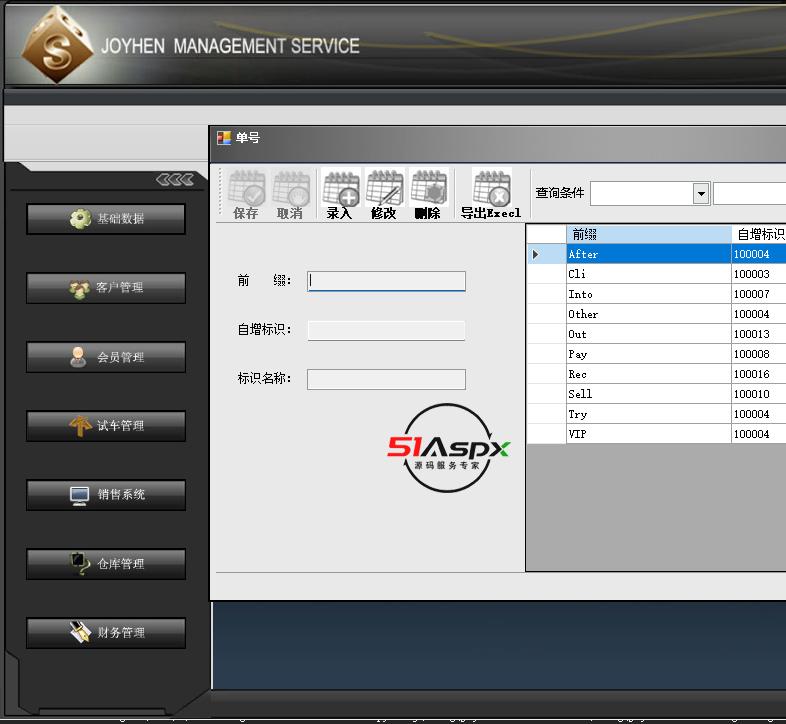Select the Into row in the grid

click(657, 294)
